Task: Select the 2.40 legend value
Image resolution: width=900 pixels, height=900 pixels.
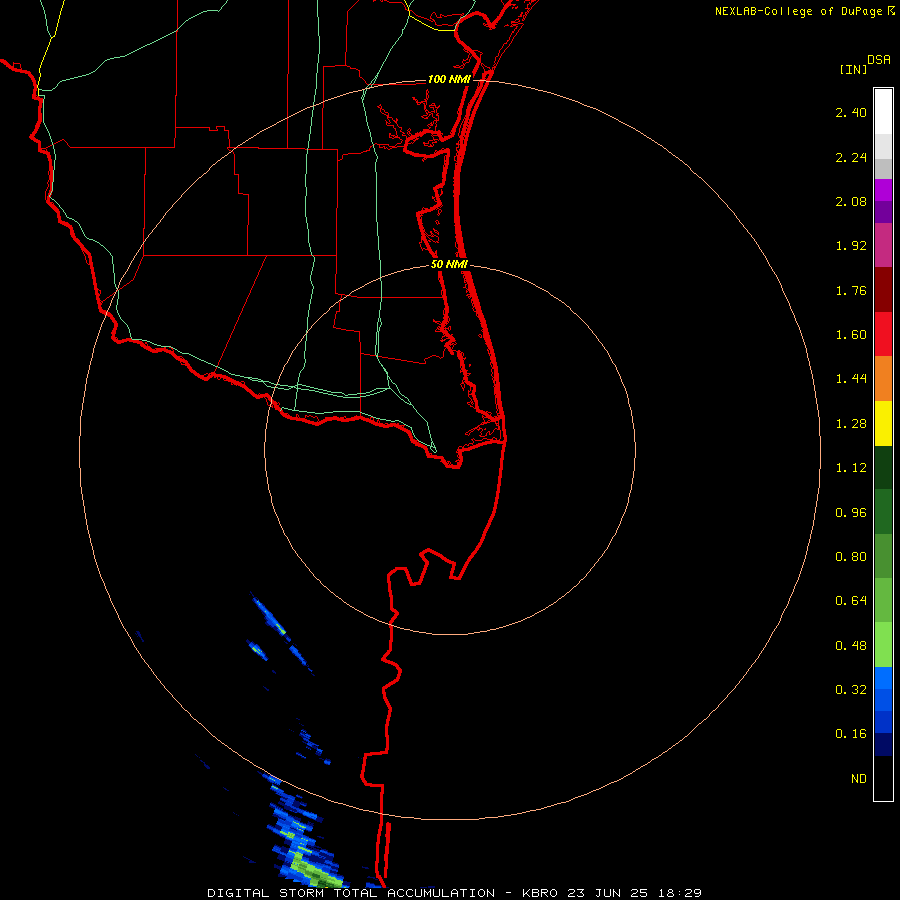Action: (x=851, y=112)
